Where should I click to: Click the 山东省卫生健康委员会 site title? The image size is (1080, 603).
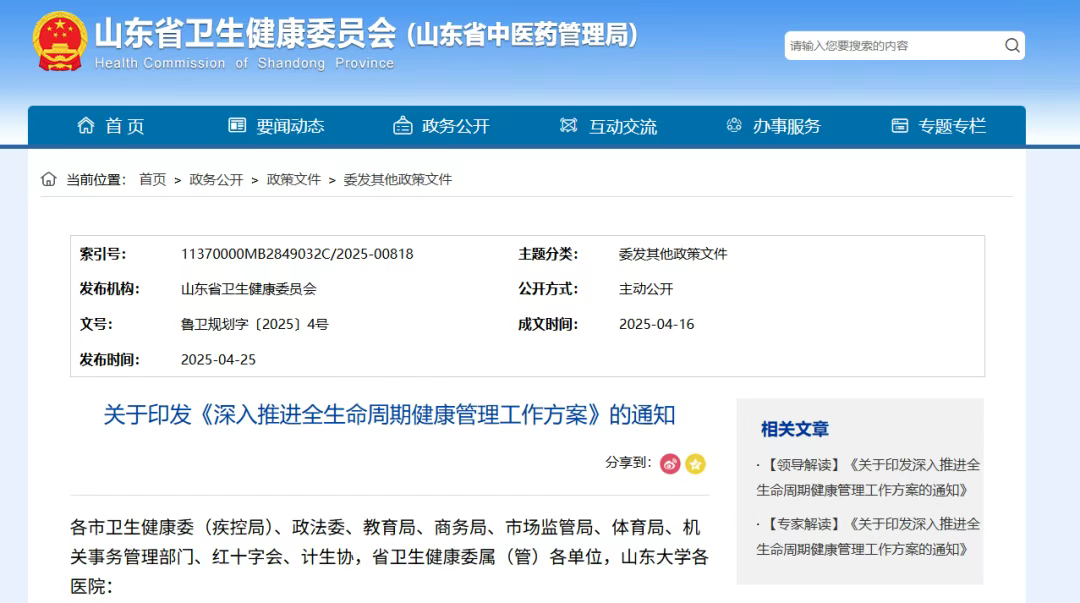click(x=245, y=35)
